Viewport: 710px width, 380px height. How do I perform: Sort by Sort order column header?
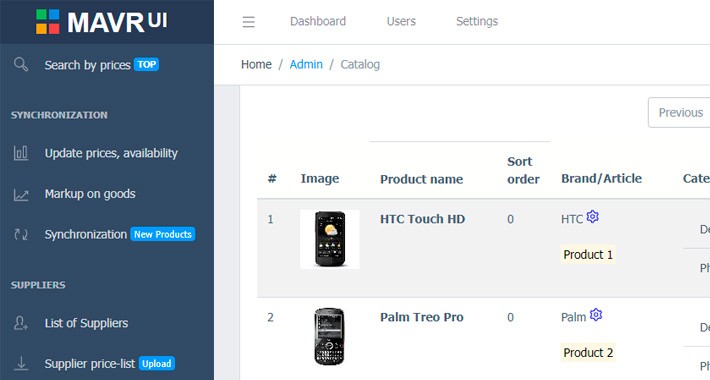[x=523, y=170]
